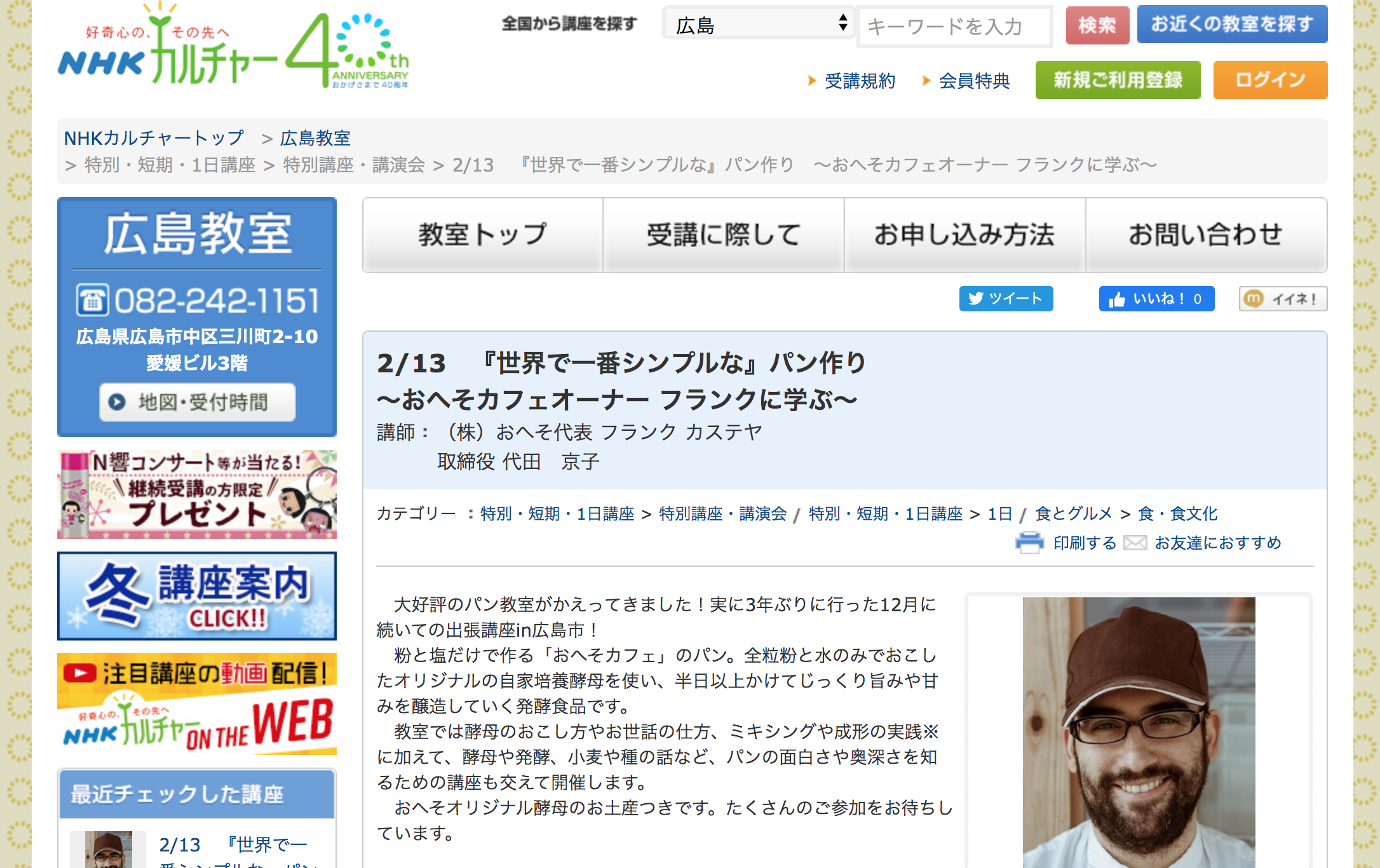
Task: Go to NHKカルチャートップ breadcrumb
Action: [x=154, y=138]
